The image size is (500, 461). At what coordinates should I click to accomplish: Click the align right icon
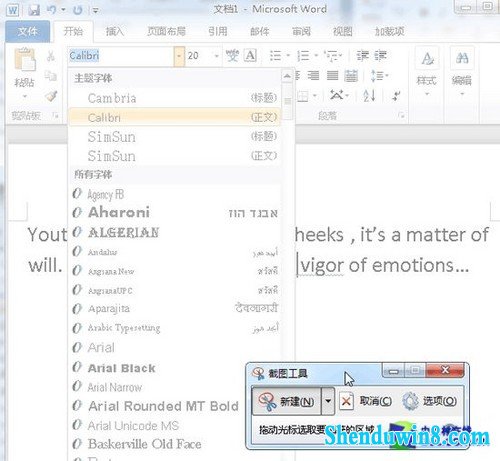(x=313, y=76)
